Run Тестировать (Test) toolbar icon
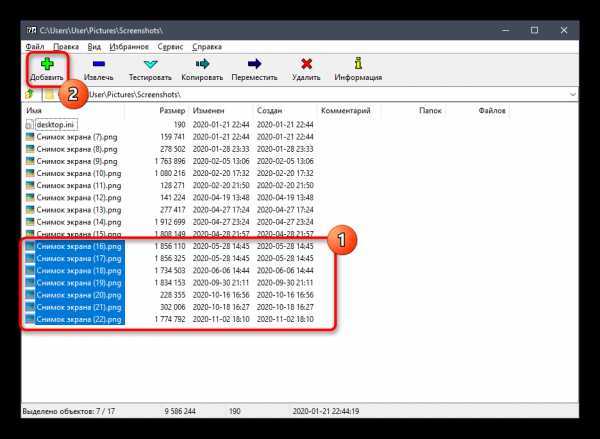The width and height of the screenshot is (600, 439). (150, 64)
